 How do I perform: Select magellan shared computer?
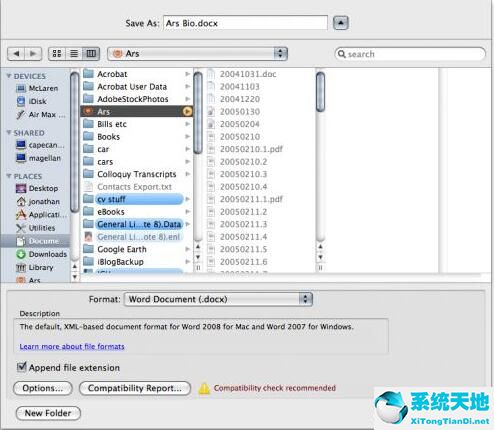coord(39,158)
